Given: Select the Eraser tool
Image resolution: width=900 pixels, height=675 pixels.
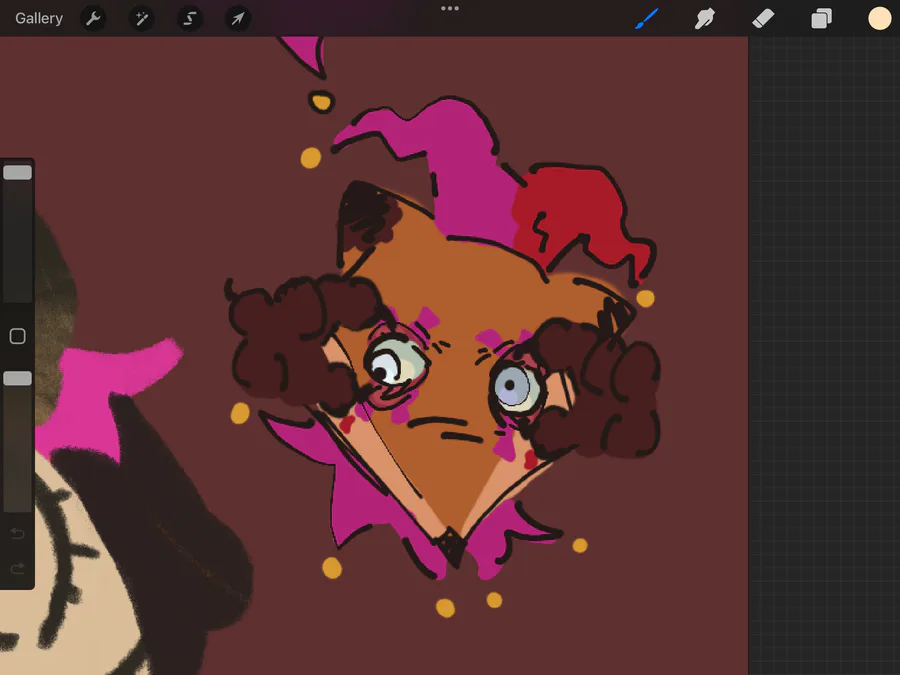Looking at the screenshot, I should click(x=763, y=18).
